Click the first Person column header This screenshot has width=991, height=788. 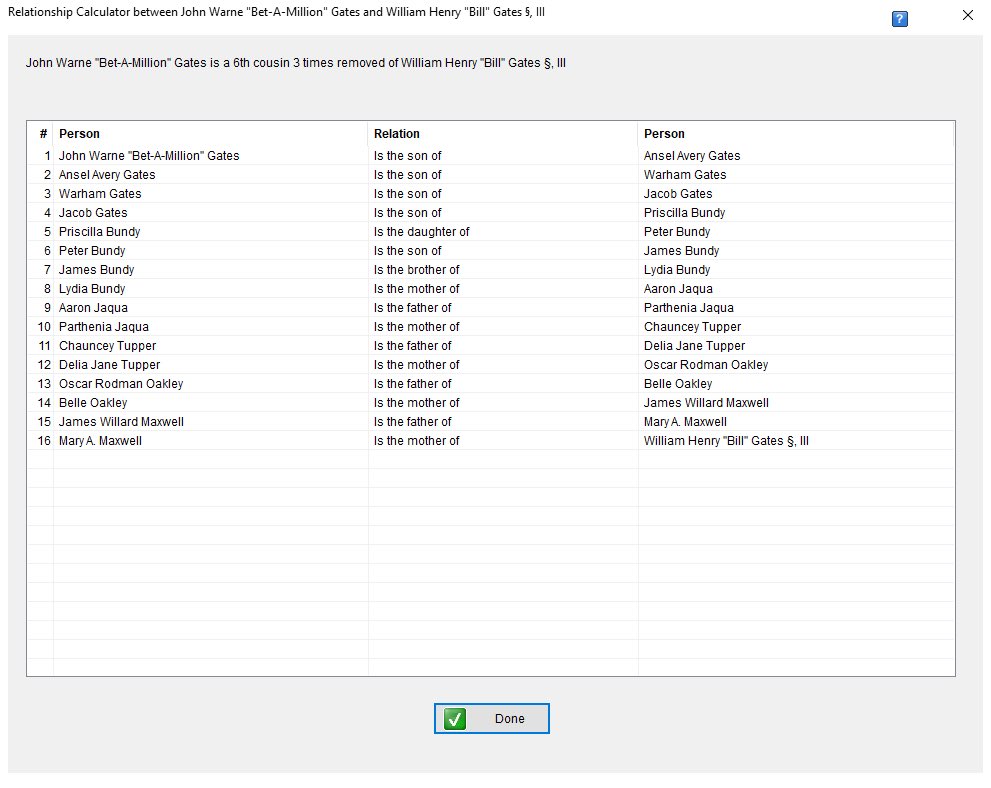(79, 133)
